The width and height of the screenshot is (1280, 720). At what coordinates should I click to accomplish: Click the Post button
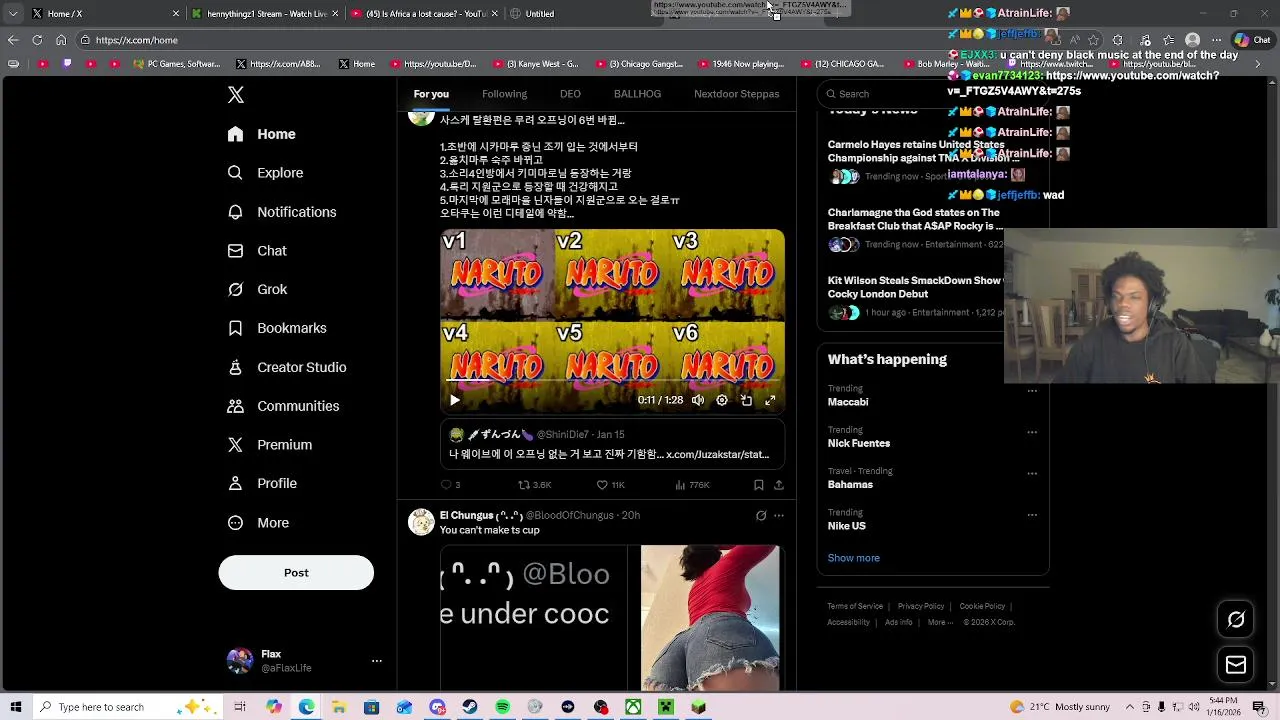point(296,573)
